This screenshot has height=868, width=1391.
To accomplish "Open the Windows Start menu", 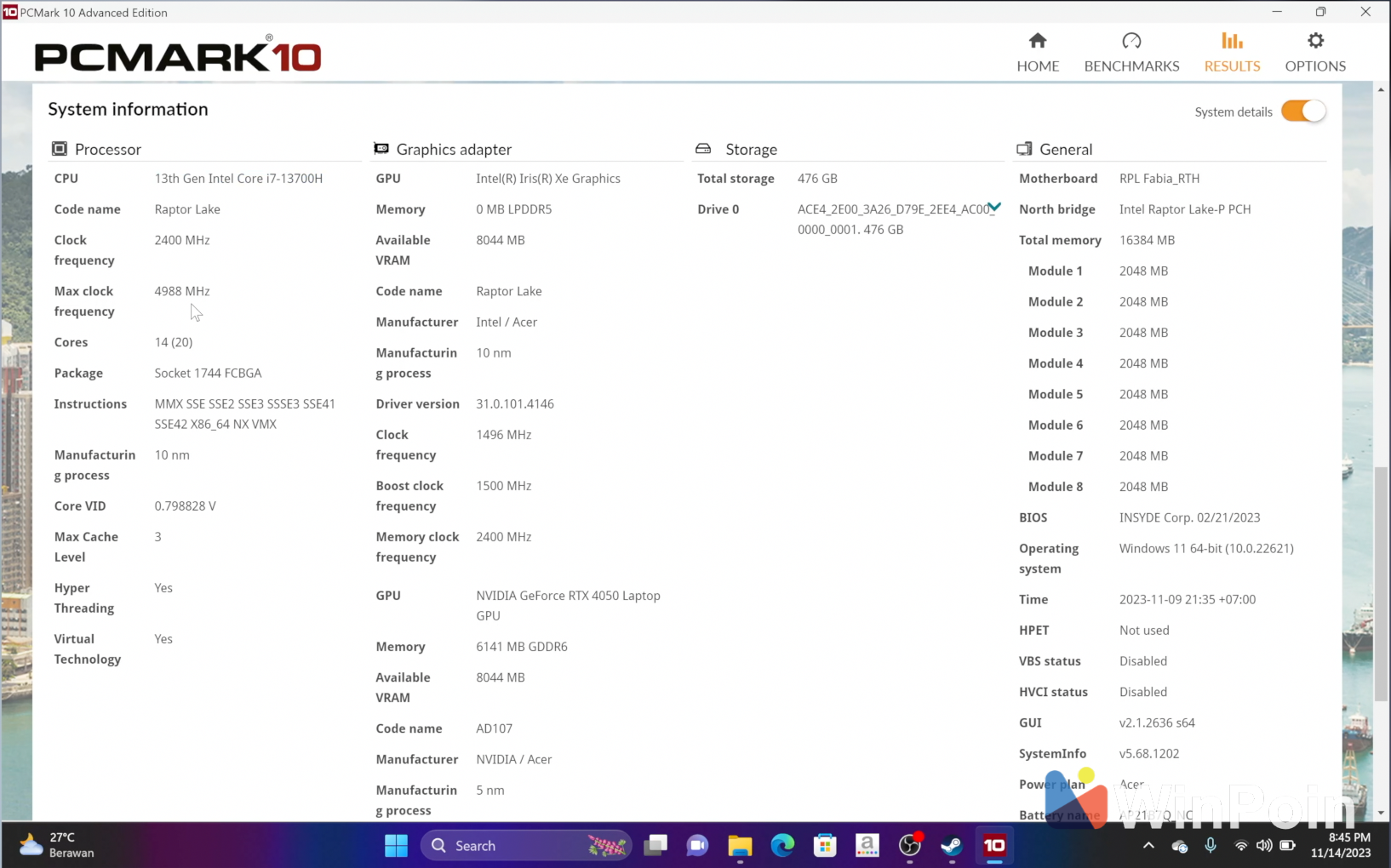I will click(x=396, y=846).
